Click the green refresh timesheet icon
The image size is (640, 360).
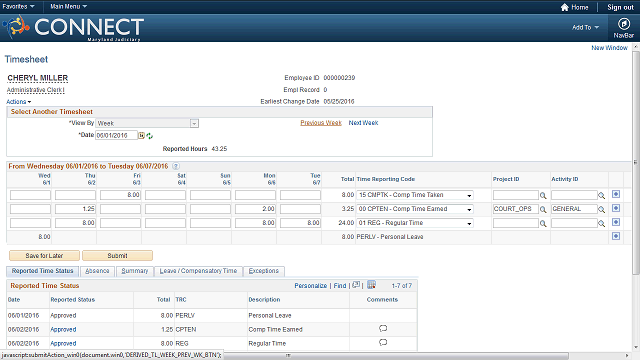coord(150,136)
